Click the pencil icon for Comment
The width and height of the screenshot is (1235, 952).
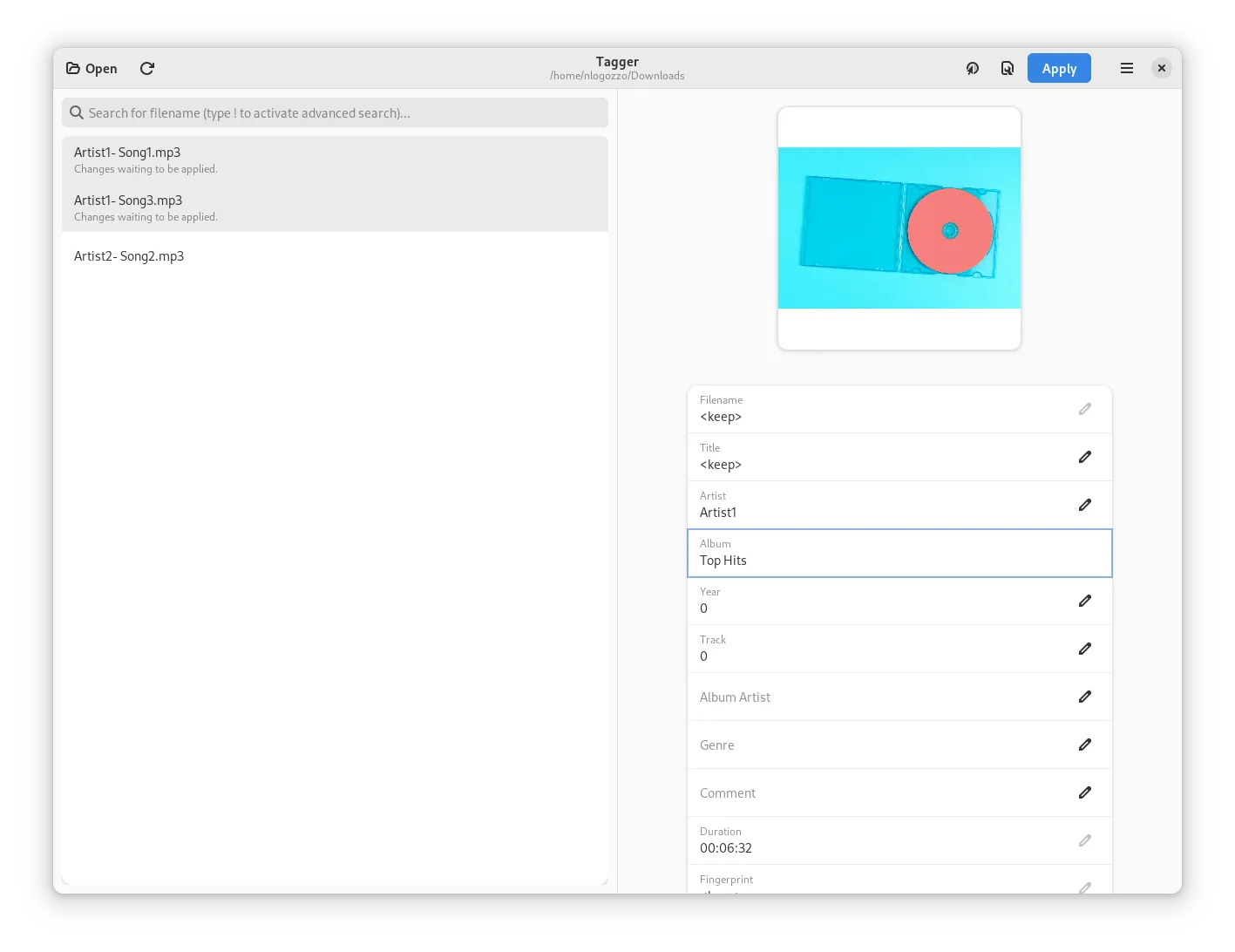point(1085,792)
